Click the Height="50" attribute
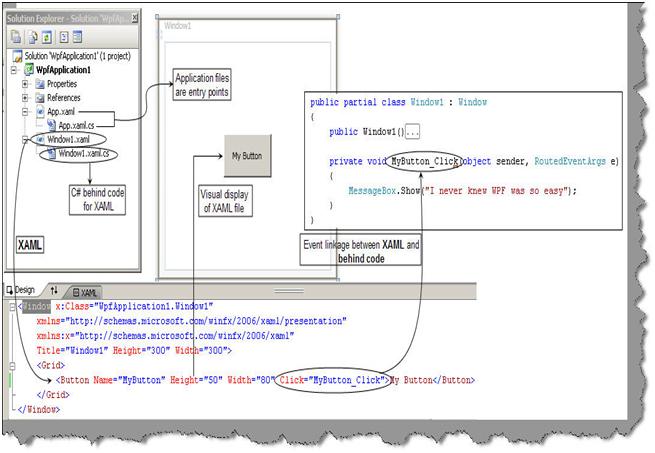655x453 pixels. pyautogui.click(x=196, y=380)
